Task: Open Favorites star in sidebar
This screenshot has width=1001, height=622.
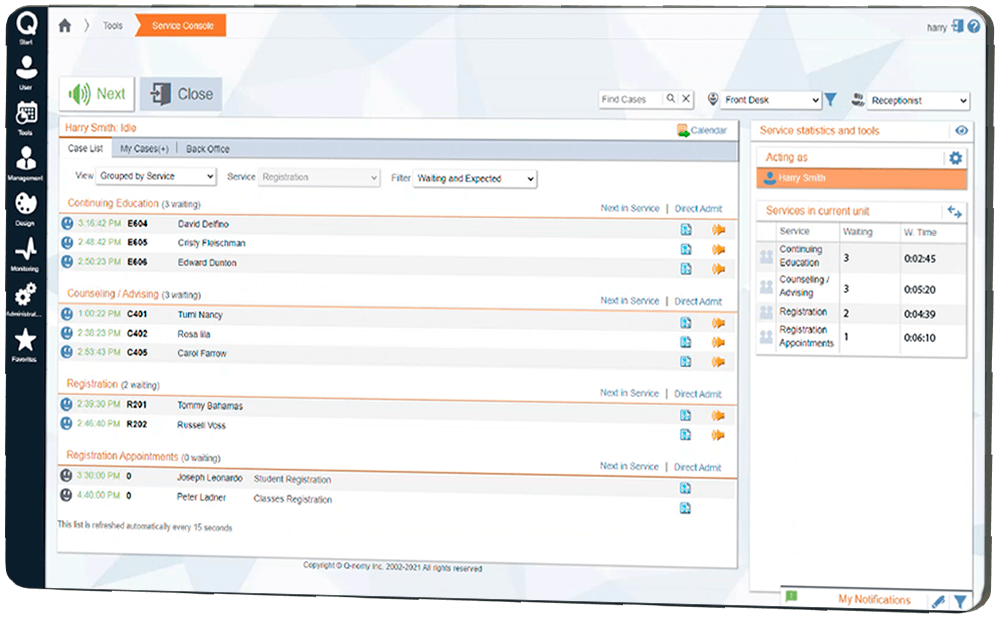Action: 25,342
